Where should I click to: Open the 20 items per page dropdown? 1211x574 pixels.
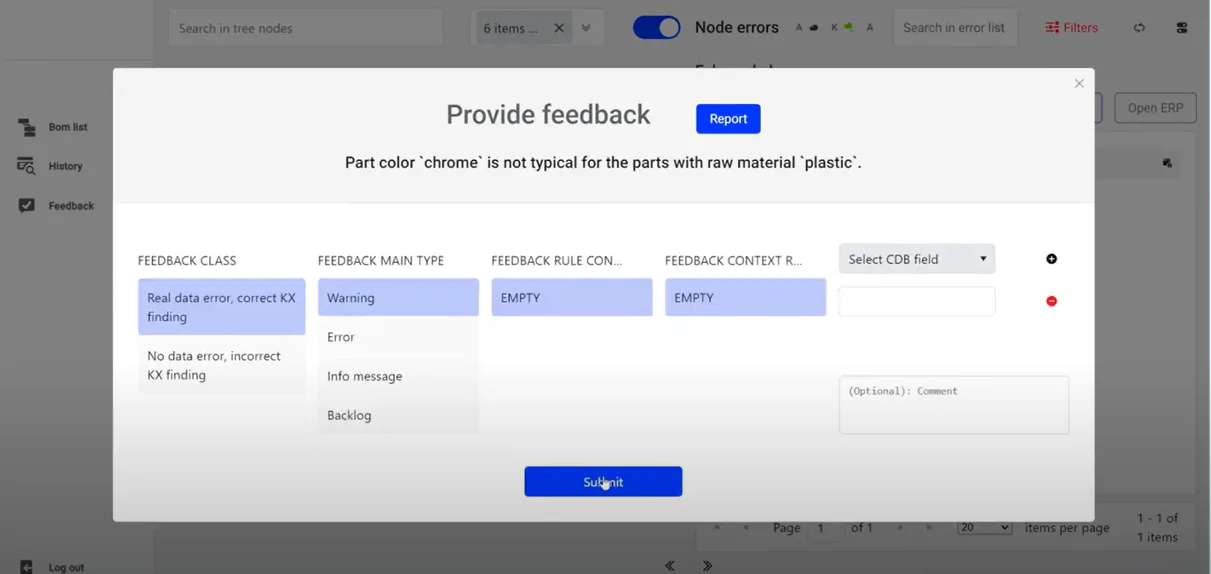[985, 527]
